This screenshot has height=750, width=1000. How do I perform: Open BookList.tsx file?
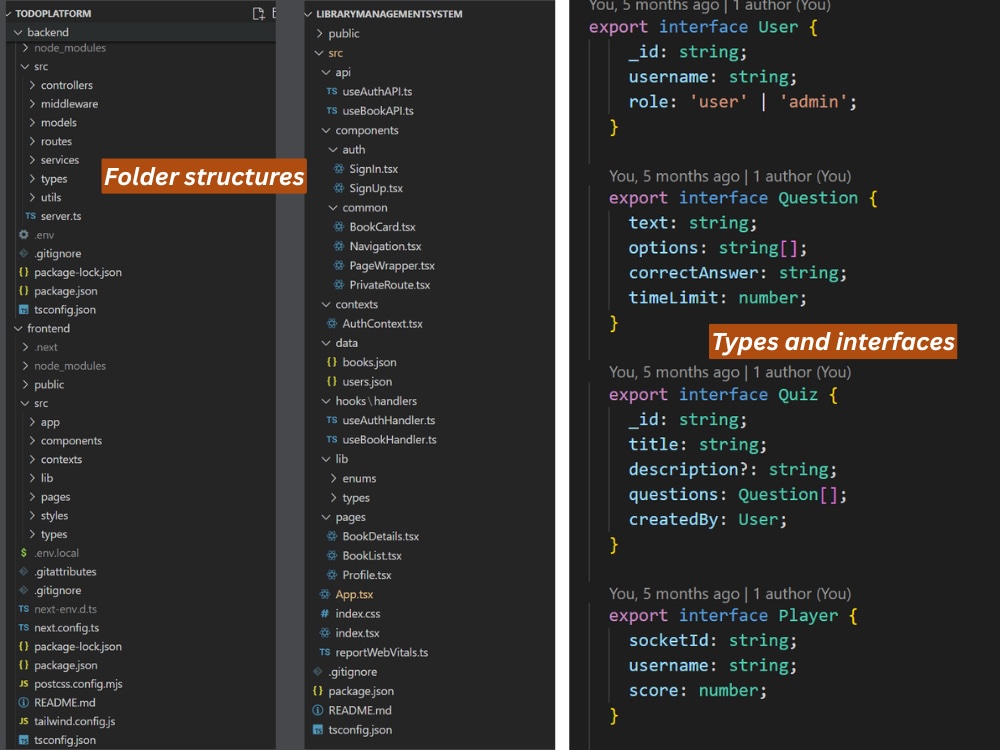(372, 555)
